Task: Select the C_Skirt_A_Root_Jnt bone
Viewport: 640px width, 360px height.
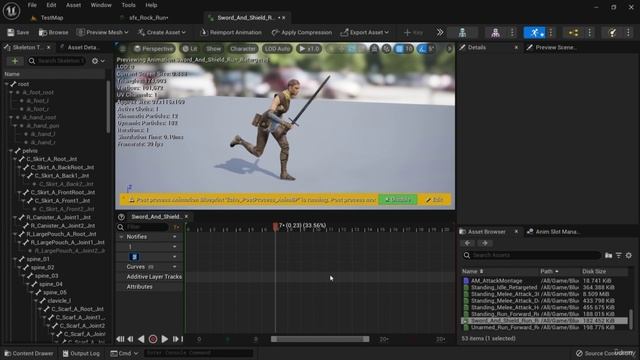Action: (x=51, y=159)
